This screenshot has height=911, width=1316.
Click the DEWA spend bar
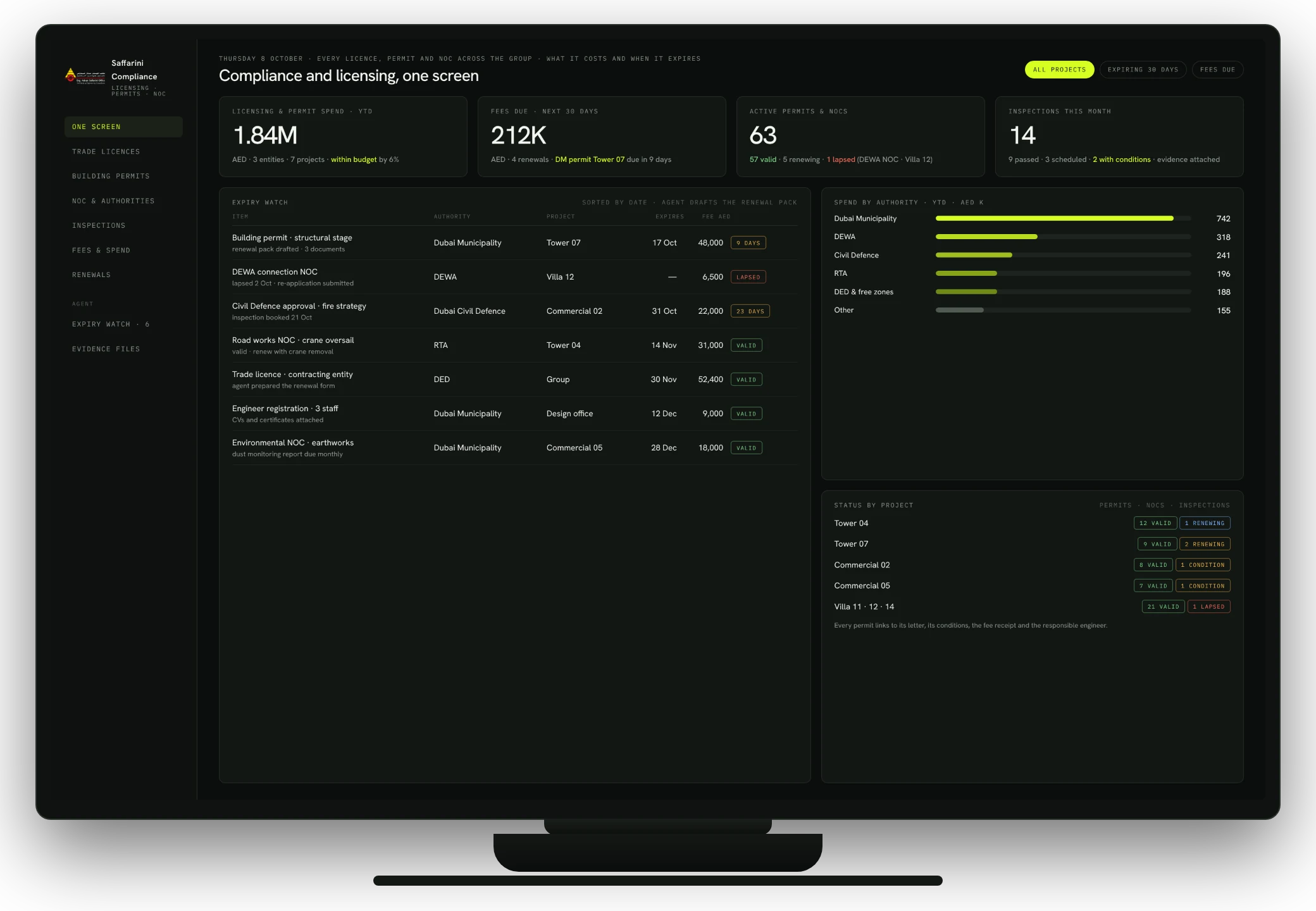(x=1063, y=237)
